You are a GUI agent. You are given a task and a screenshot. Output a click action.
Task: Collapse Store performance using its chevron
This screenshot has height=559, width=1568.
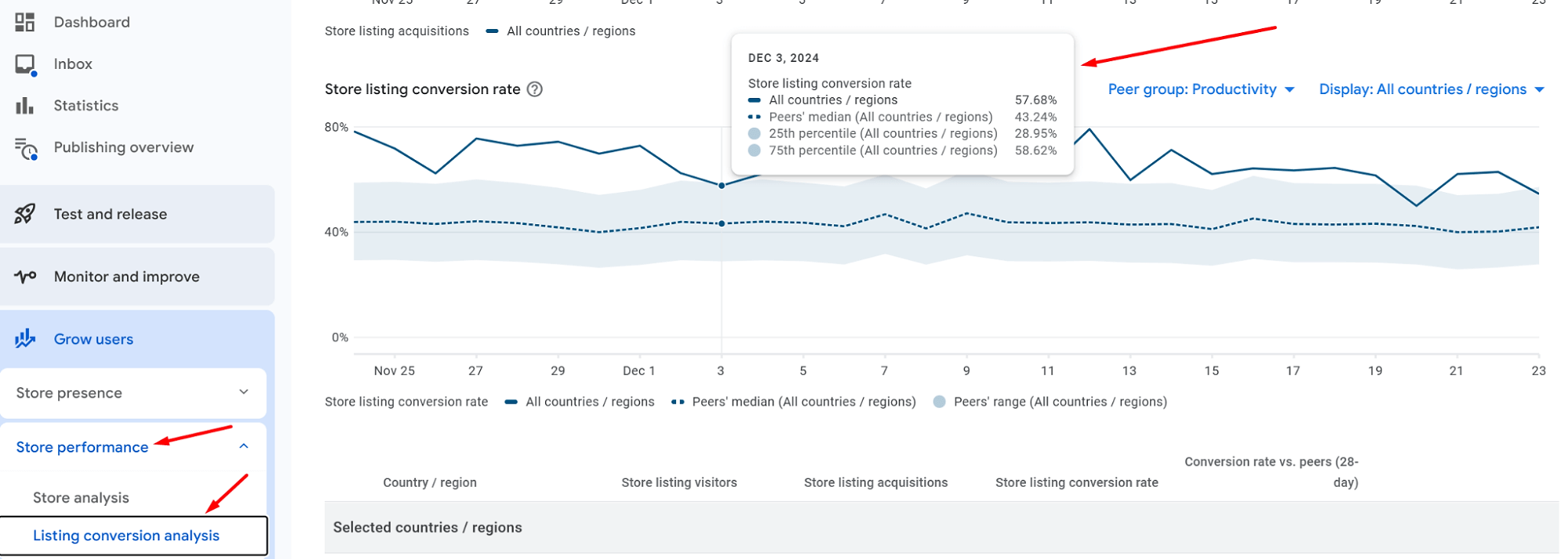[244, 446]
